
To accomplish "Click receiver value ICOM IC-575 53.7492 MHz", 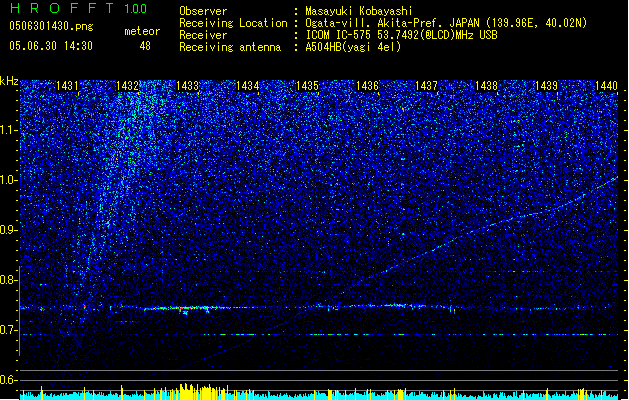I will click(x=401, y=35).
